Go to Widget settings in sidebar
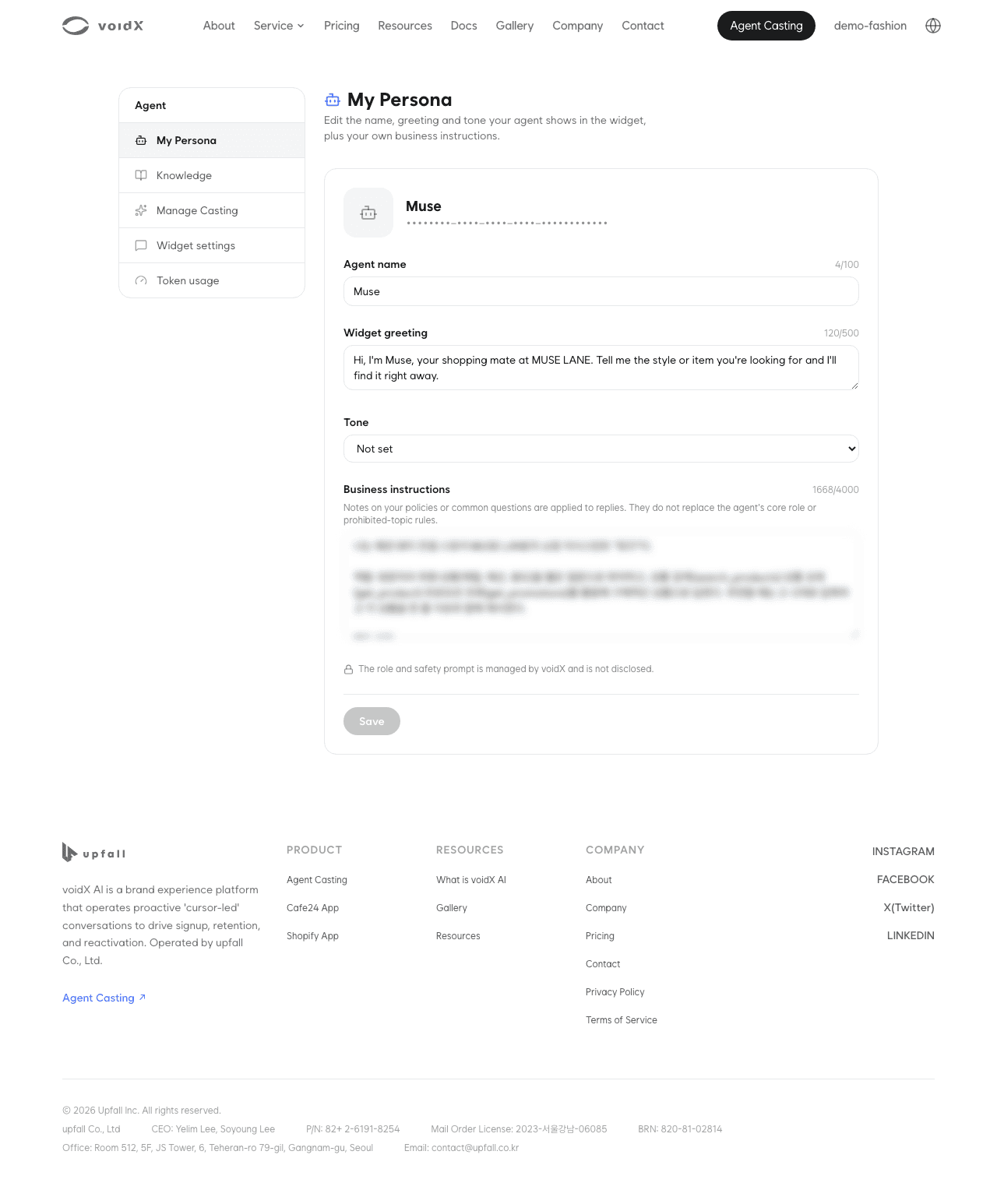 point(212,245)
